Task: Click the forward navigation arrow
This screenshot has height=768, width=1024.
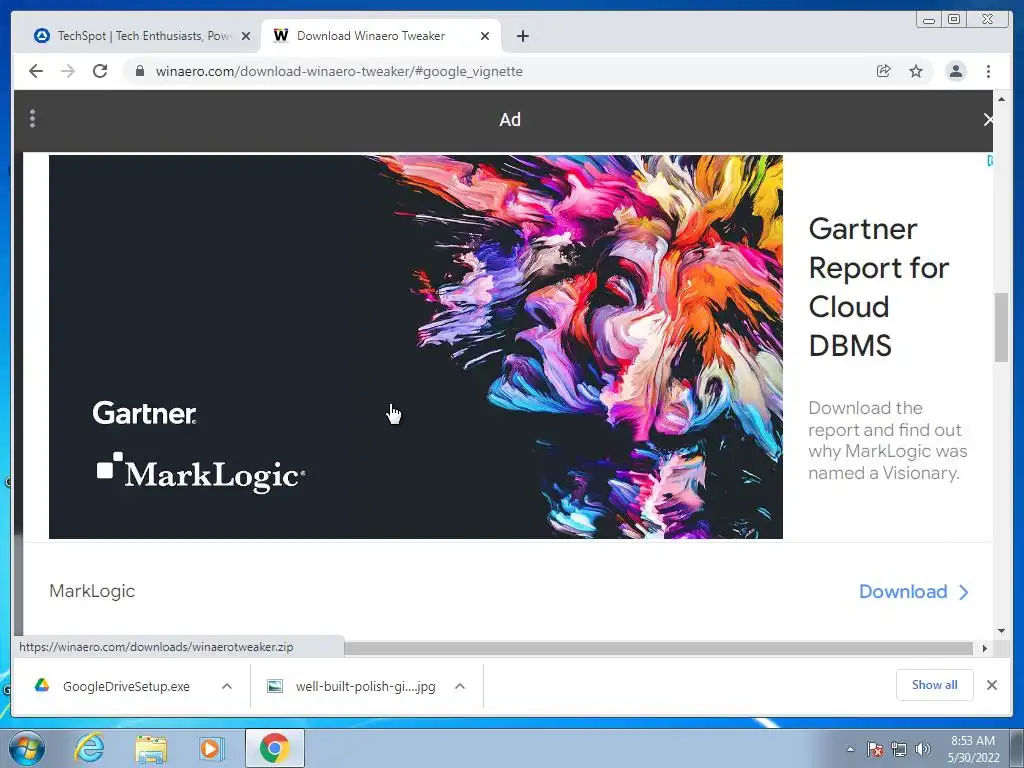Action: [x=68, y=71]
